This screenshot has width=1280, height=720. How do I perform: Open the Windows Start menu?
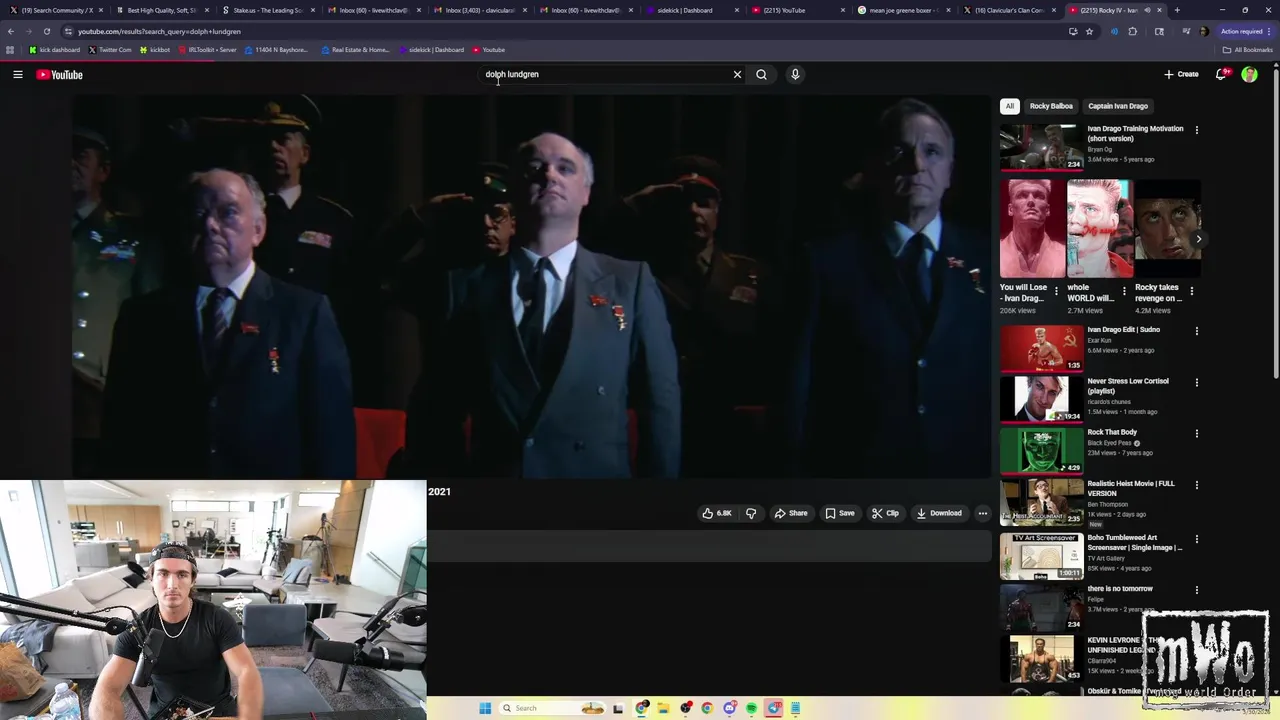point(485,708)
